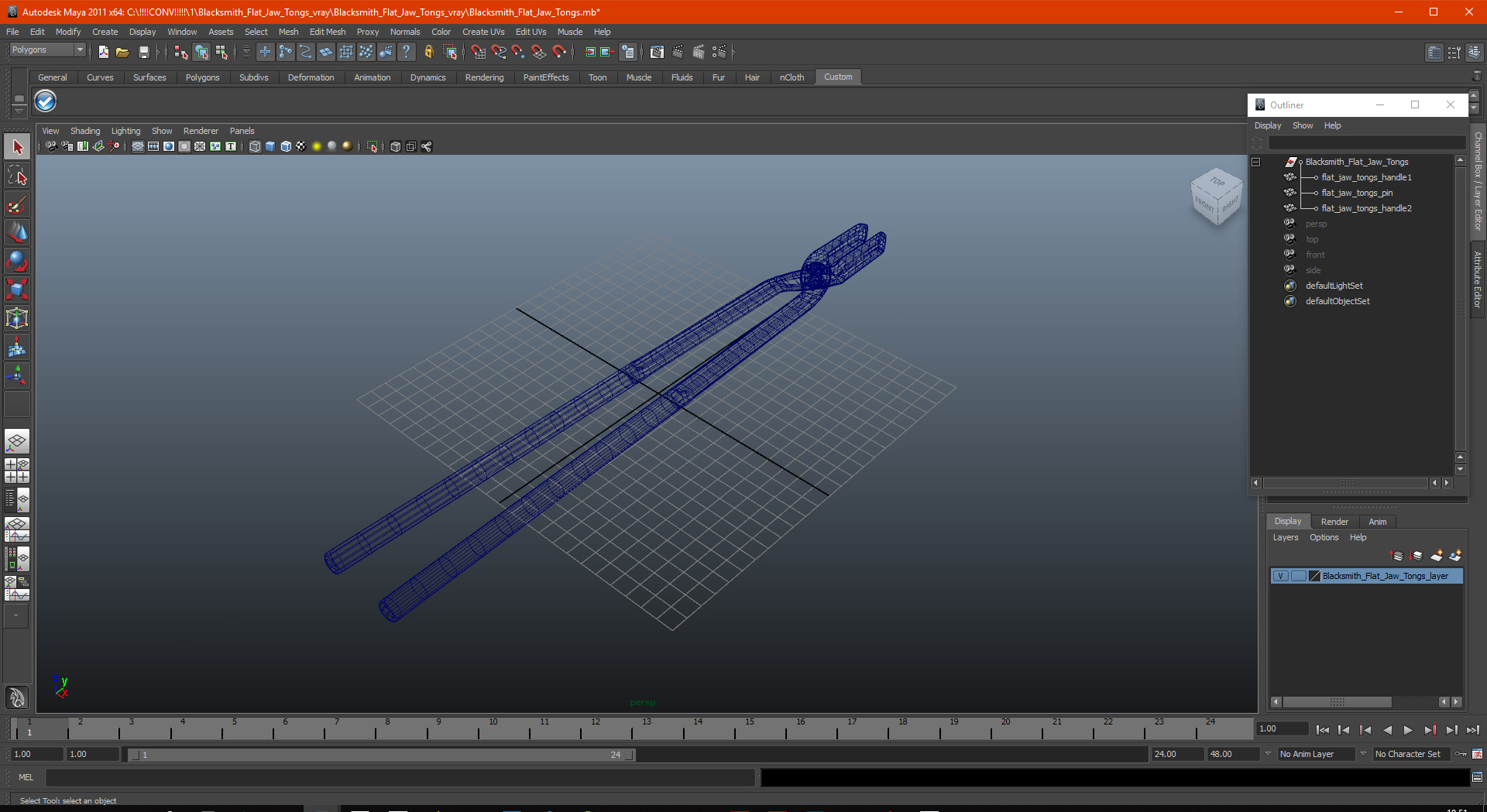The image size is (1487, 812).
Task: Click the Select by component type icon
Action: coord(222,52)
